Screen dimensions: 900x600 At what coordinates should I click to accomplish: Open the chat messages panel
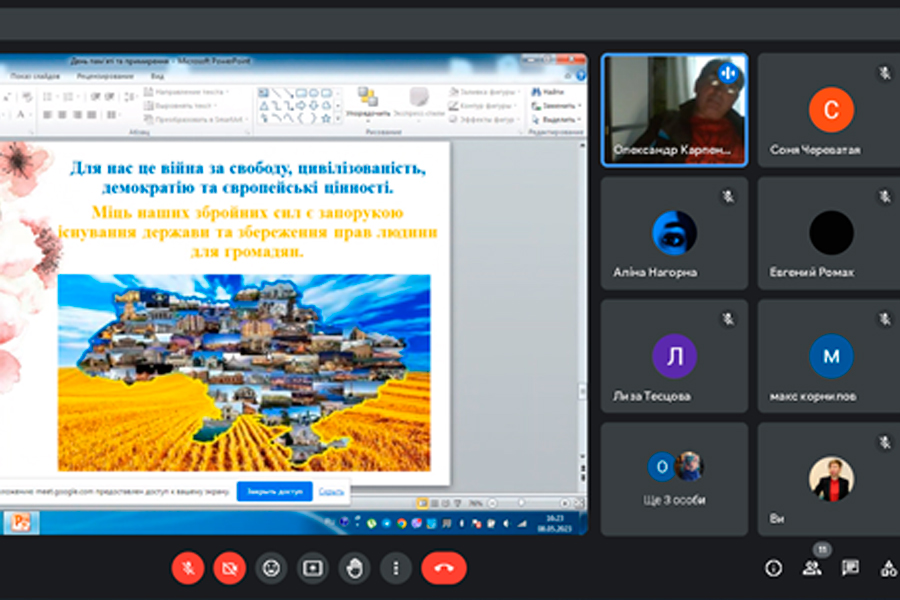850,568
